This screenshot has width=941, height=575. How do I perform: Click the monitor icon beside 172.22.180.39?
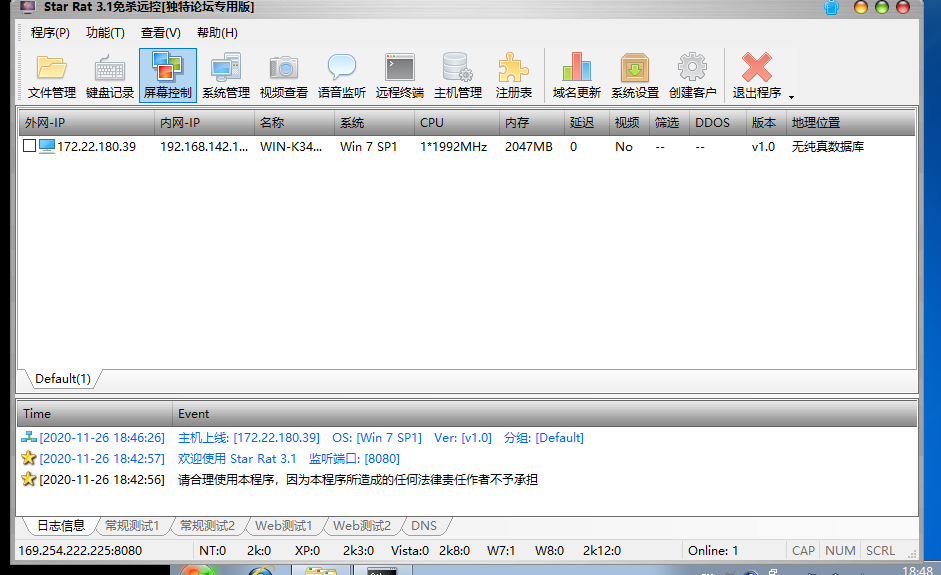tap(47, 146)
